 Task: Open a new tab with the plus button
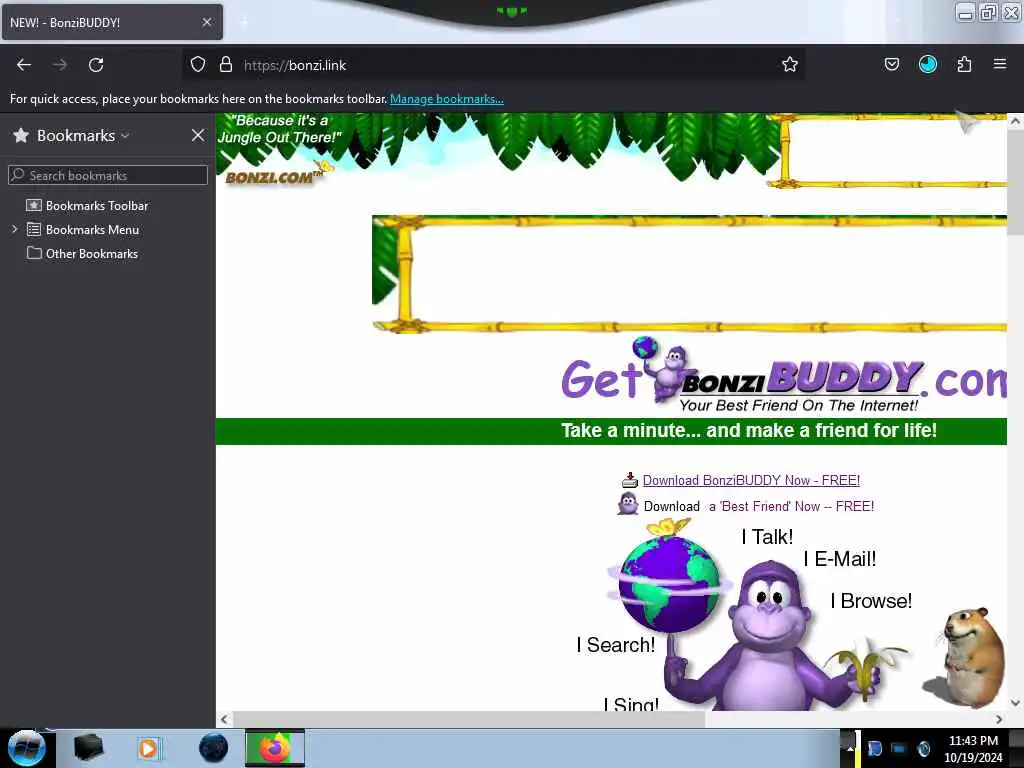[x=244, y=23]
